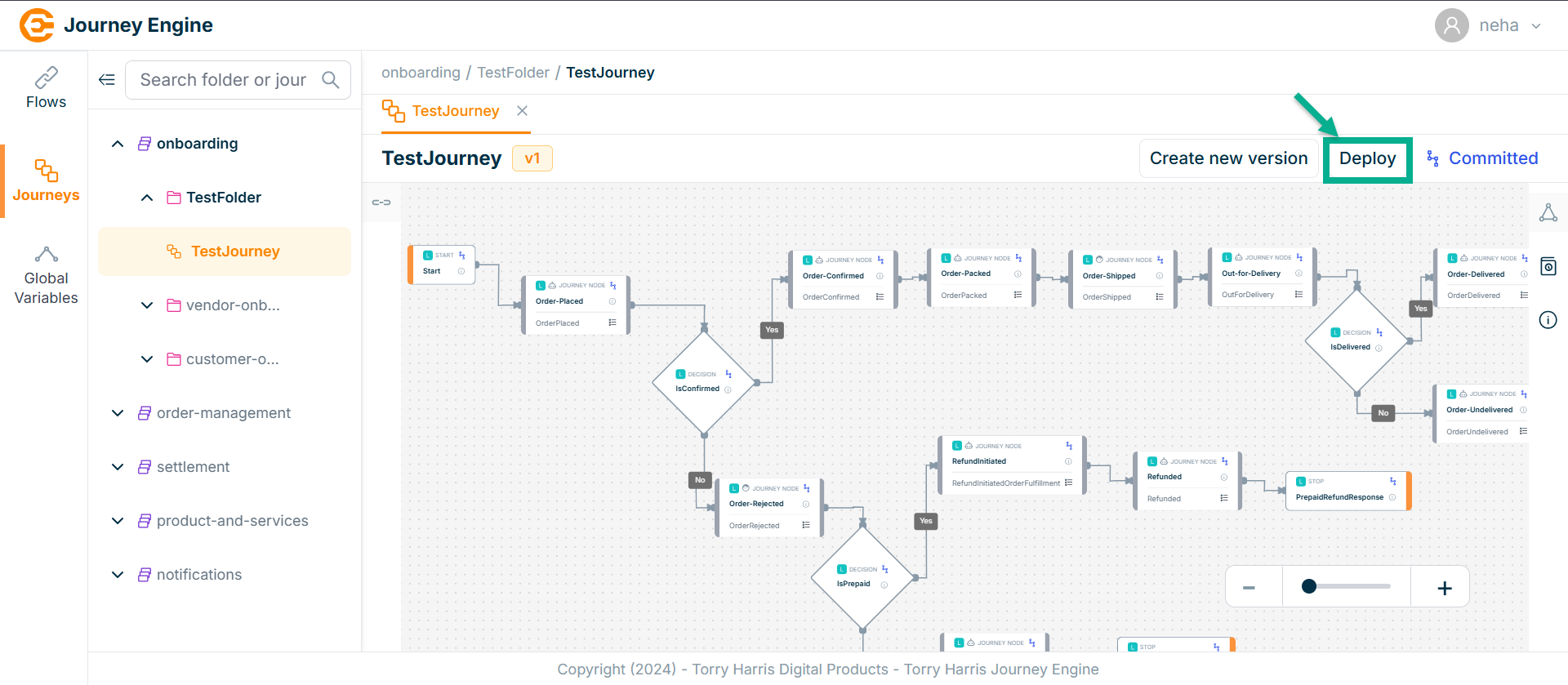Viewport: 1568px width, 685px height.
Task: Click Create new version button
Action: click(x=1228, y=158)
